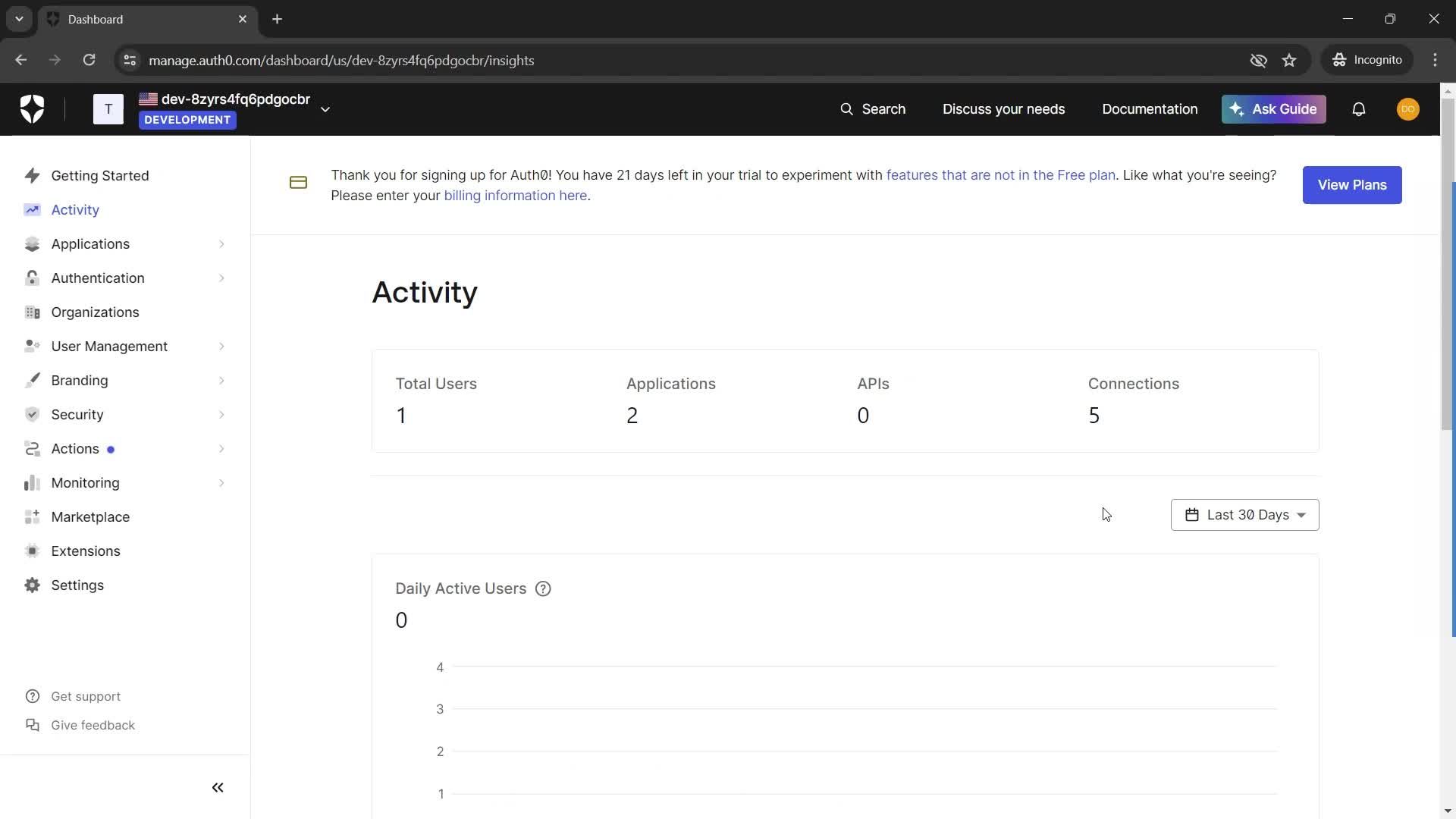This screenshot has height=819, width=1456.
Task: Click the Security shield check icon
Action: (32, 414)
